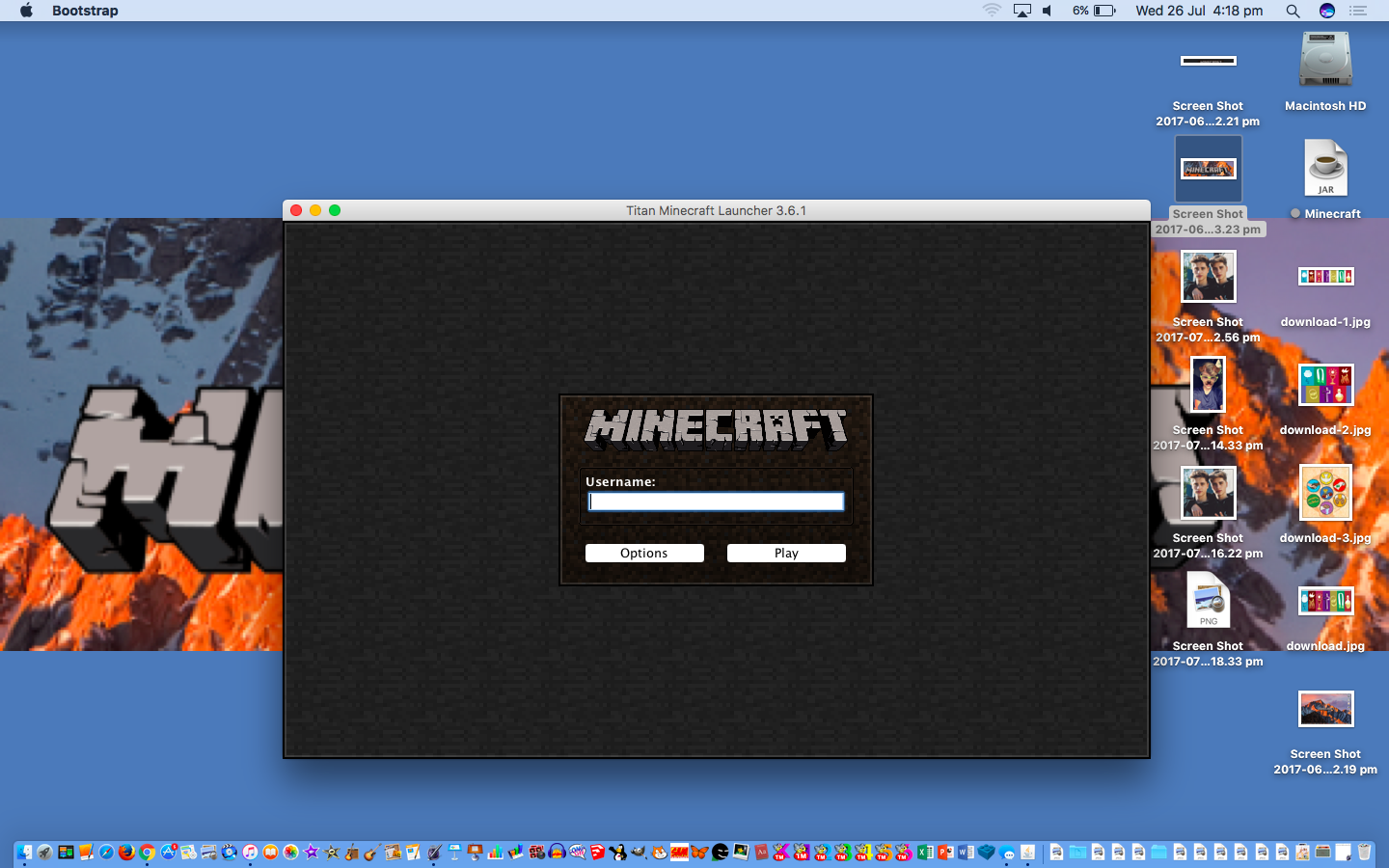Screen dimensions: 1389x868
Task: Open Launchpad rocket in the Dock
Action: 44,852
